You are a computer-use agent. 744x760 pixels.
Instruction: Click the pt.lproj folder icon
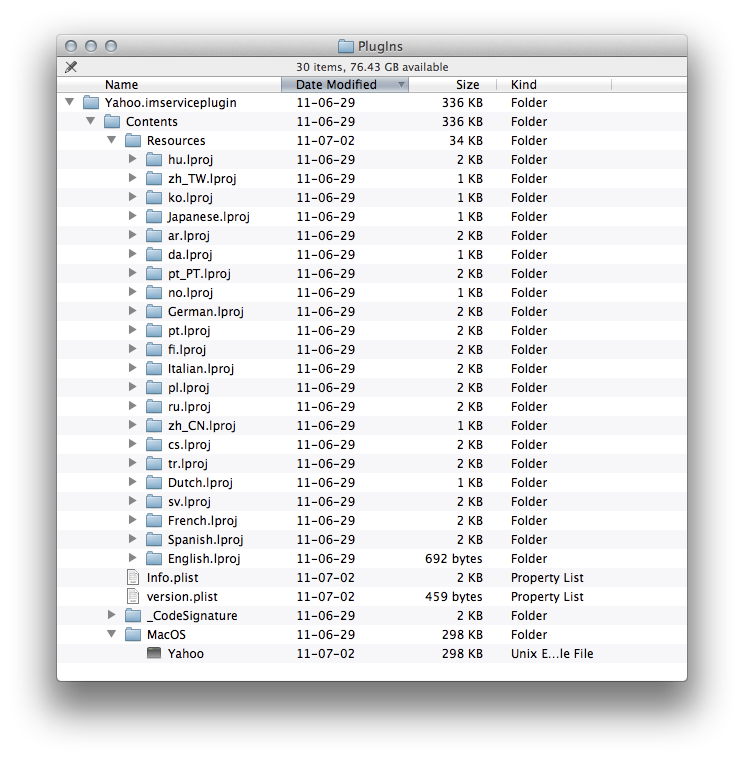point(154,331)
